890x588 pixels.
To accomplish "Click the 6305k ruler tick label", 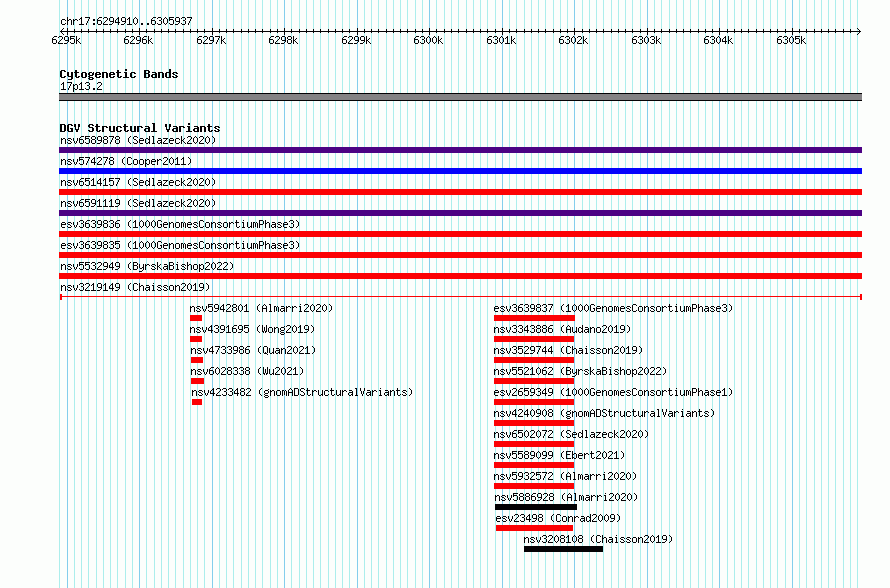I will click(x=791, y=40).
